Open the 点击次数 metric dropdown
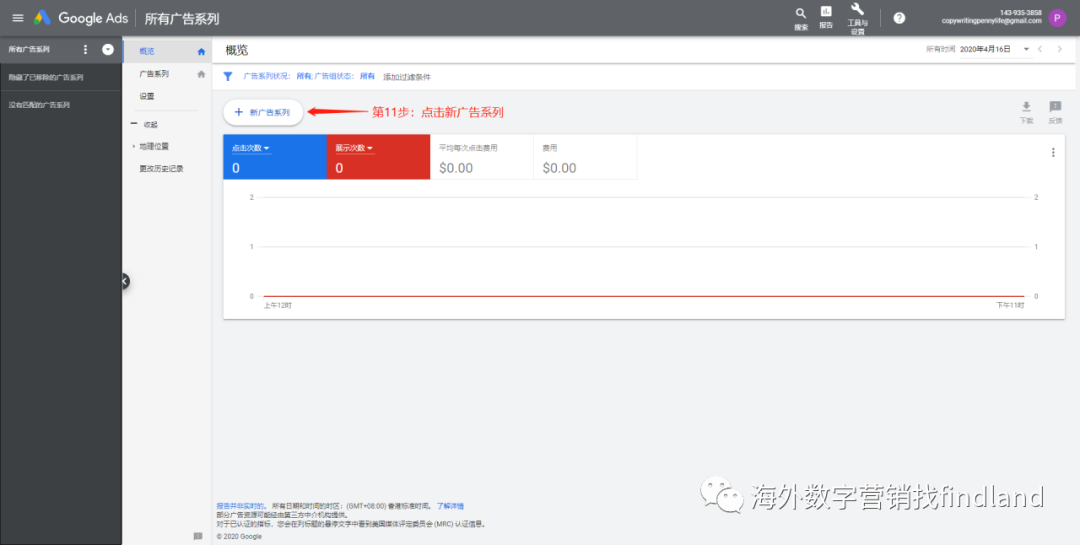 click(251, 148)
